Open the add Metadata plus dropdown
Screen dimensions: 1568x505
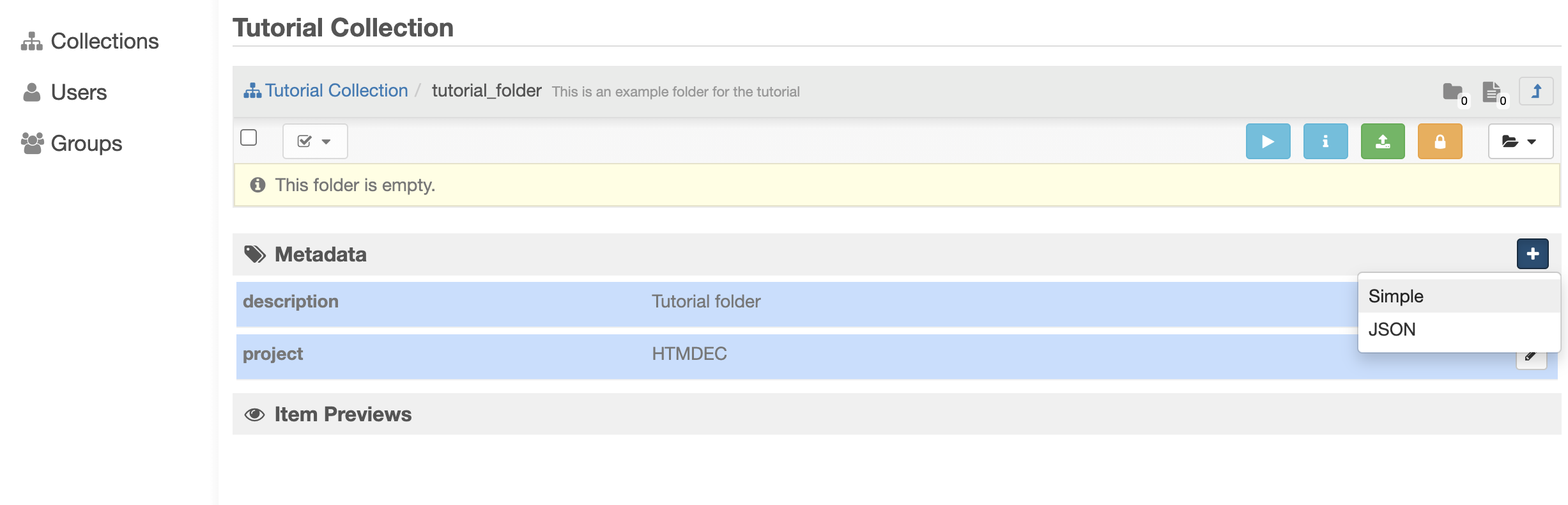click(x=1532, y=253)
